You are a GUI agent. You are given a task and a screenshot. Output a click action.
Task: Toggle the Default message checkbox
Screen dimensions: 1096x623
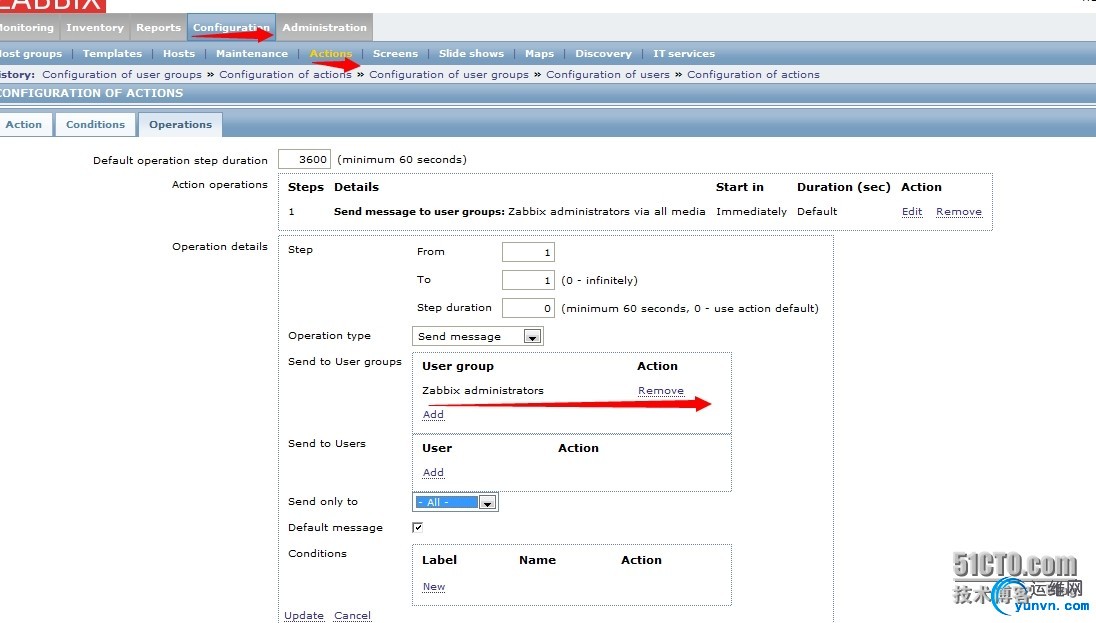[x=417, y=527]
